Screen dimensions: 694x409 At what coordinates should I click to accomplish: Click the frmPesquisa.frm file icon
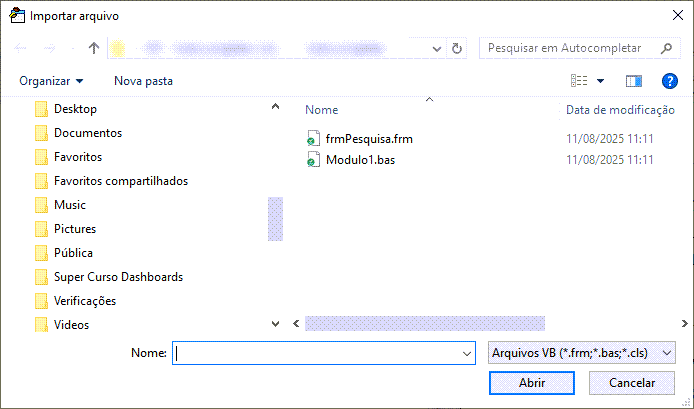point(313,139)
